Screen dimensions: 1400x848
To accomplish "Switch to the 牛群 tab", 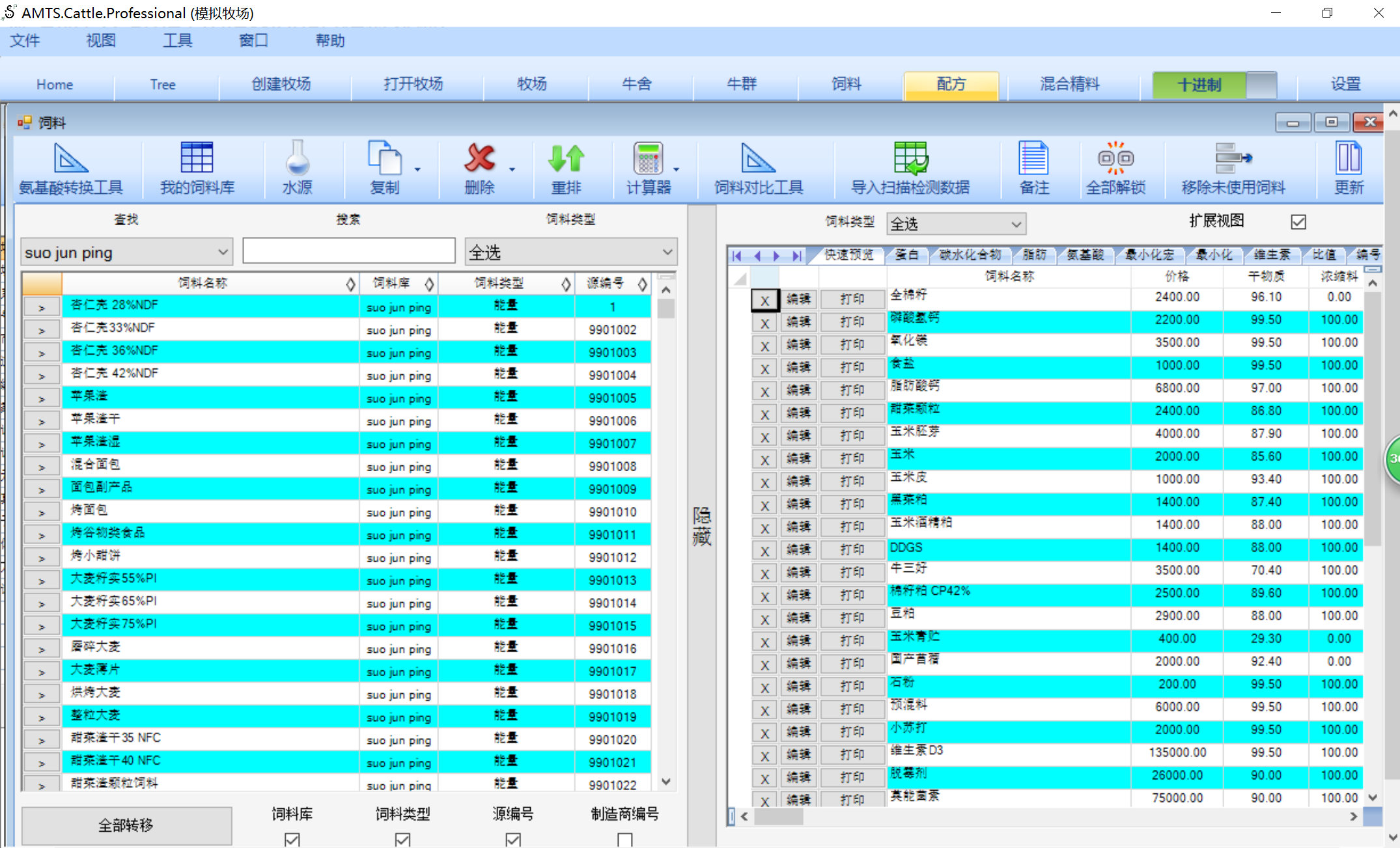I will pos(742,85).
